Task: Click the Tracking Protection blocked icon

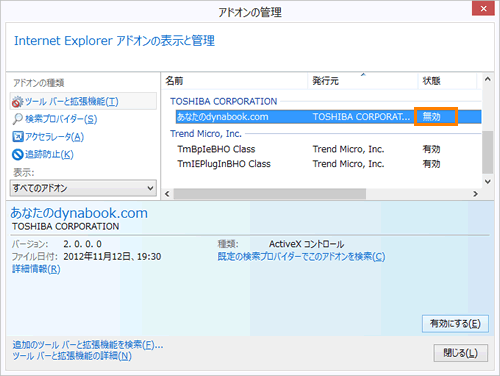Action: 17,154
